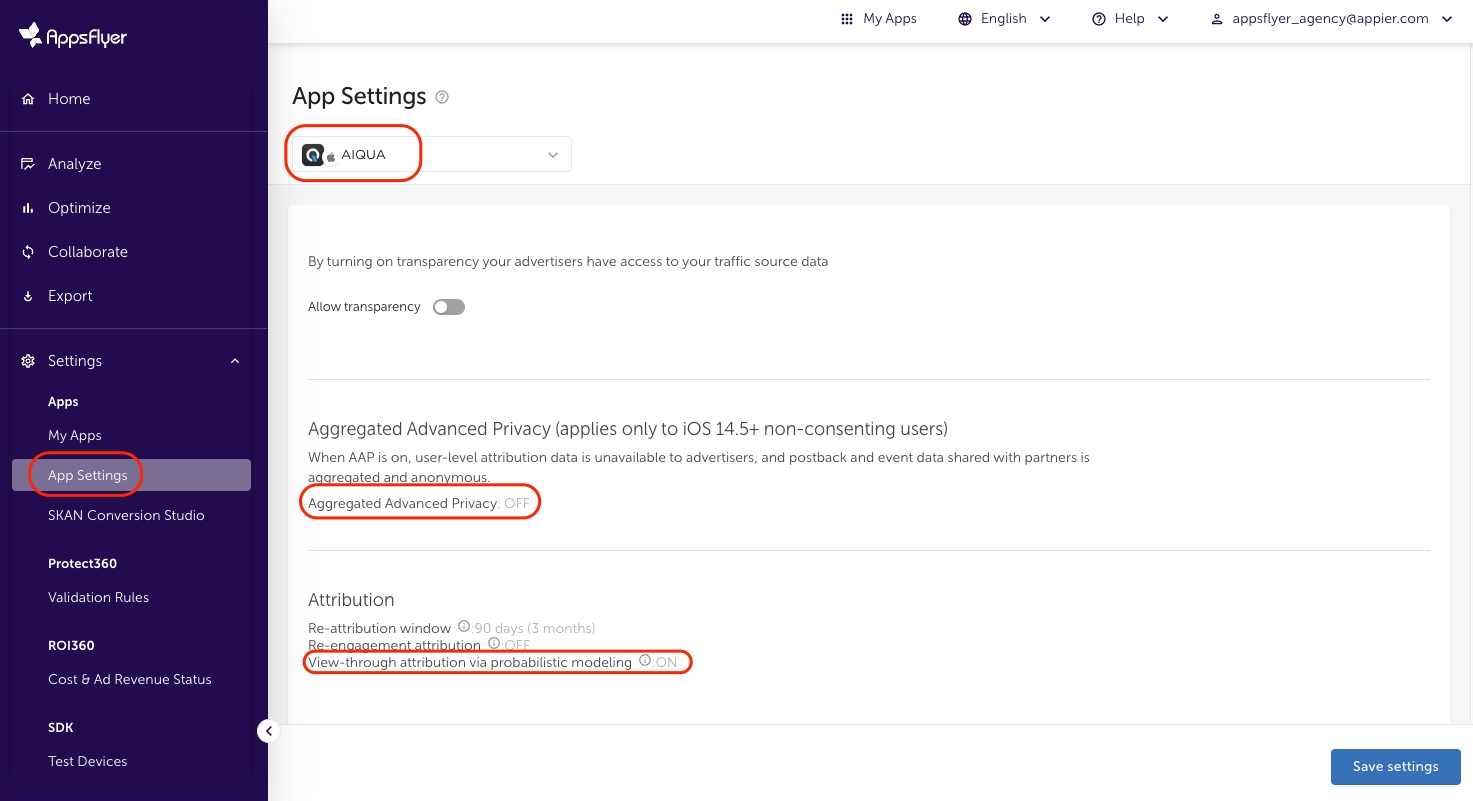Collapse the sidebar with the arrow button

268,731
